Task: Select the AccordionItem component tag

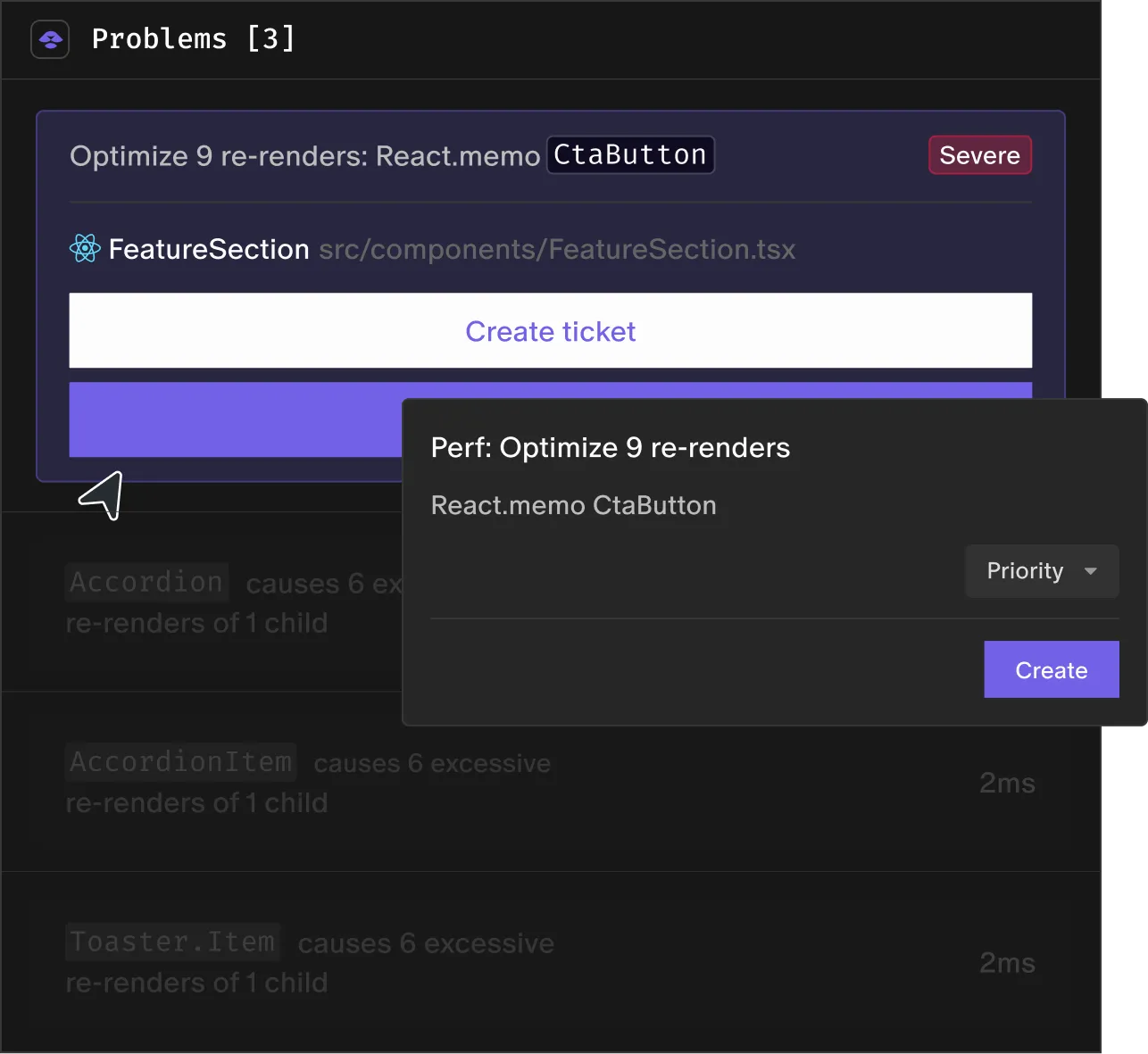Action: pyautogui.click(x=179, y=762)
